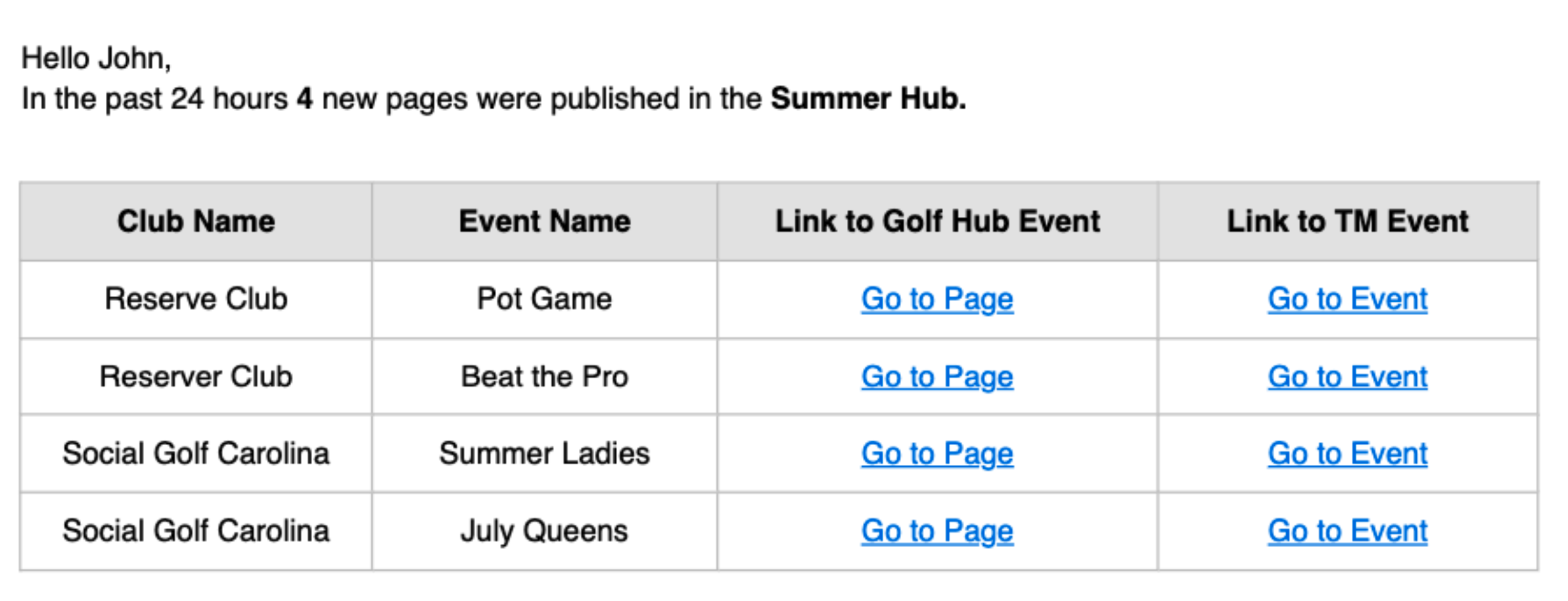Open Go to Page link for Pot Game
The image size is (1568, 601).
point(937,300)
